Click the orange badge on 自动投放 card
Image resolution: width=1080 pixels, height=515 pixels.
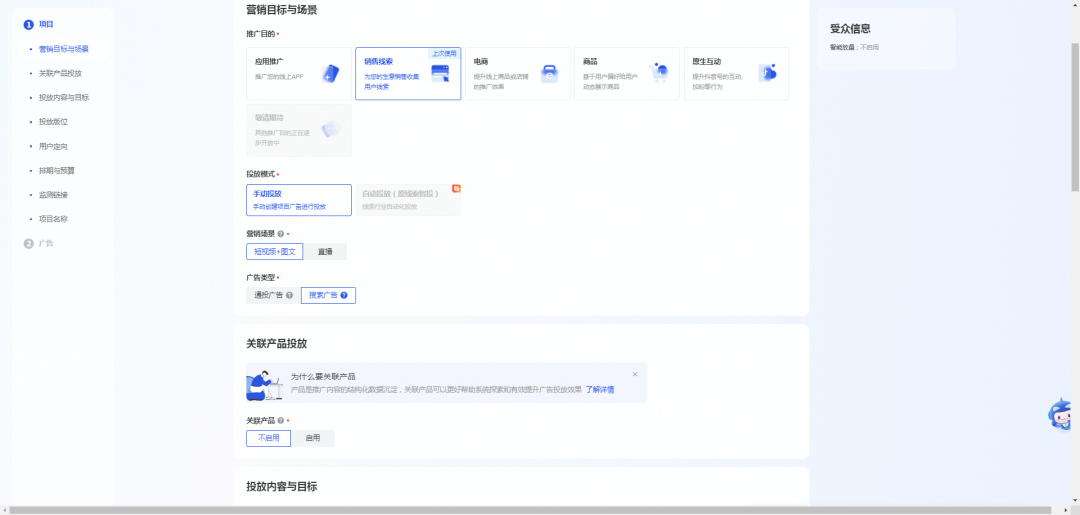(x=456, y=188)
